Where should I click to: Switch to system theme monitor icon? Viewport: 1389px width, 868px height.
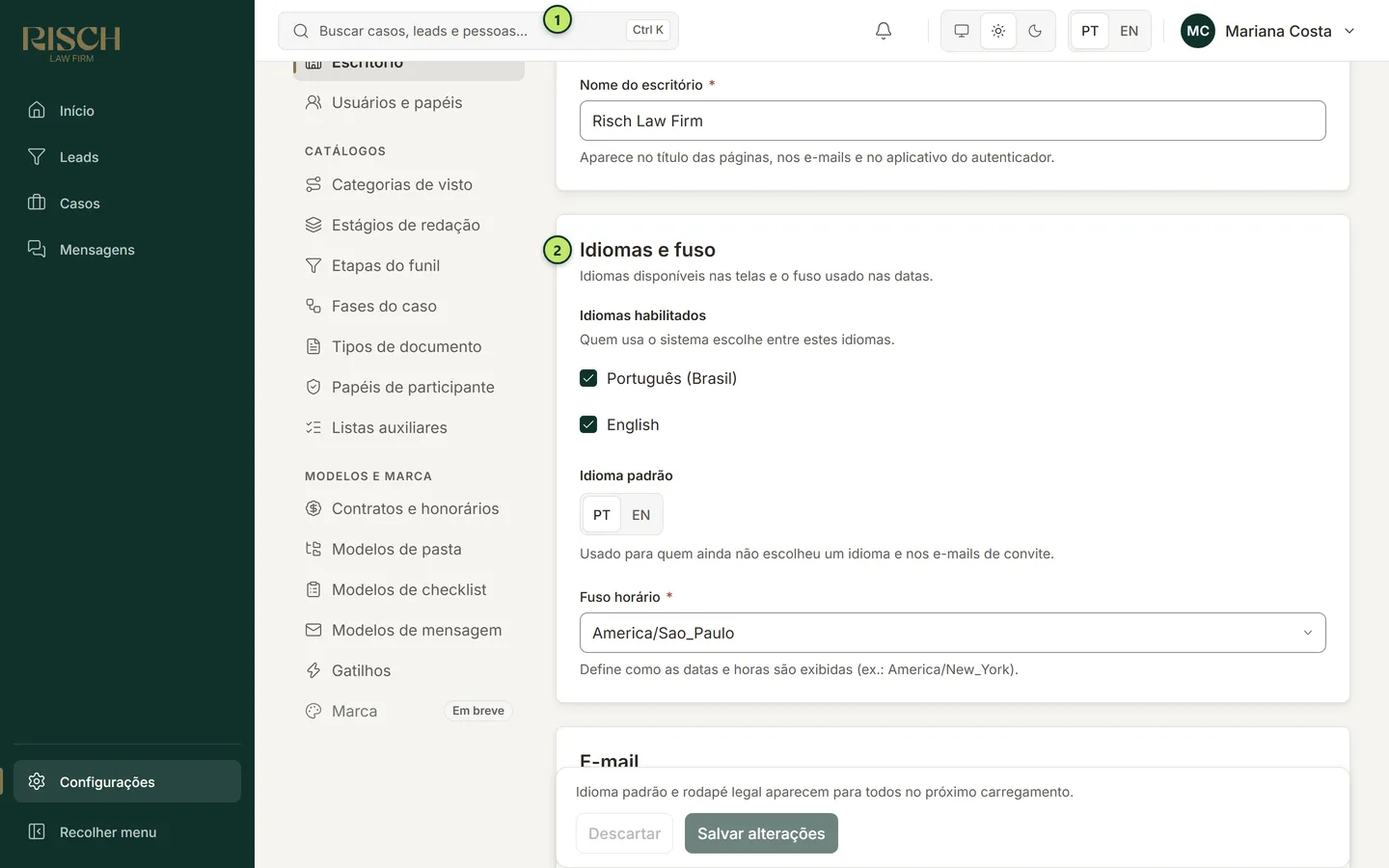pos(962,31)
